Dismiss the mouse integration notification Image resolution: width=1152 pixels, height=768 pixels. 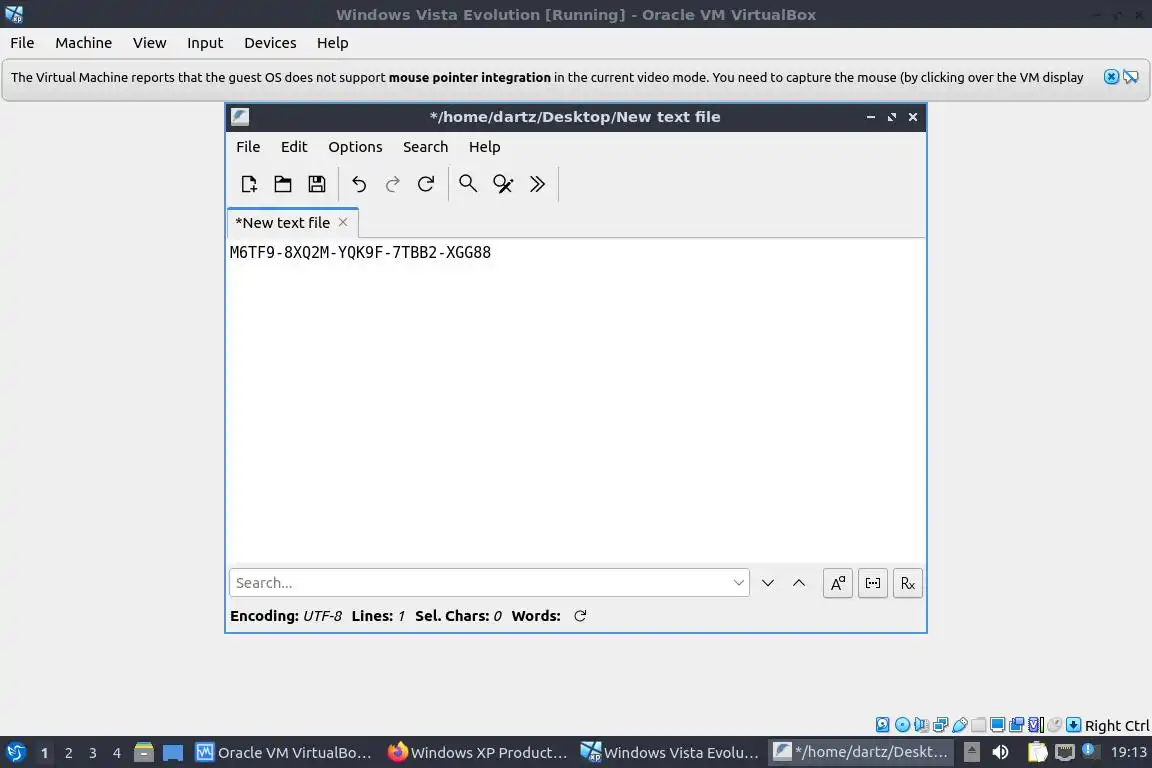pyautogui.click(x=1112, y=76)
